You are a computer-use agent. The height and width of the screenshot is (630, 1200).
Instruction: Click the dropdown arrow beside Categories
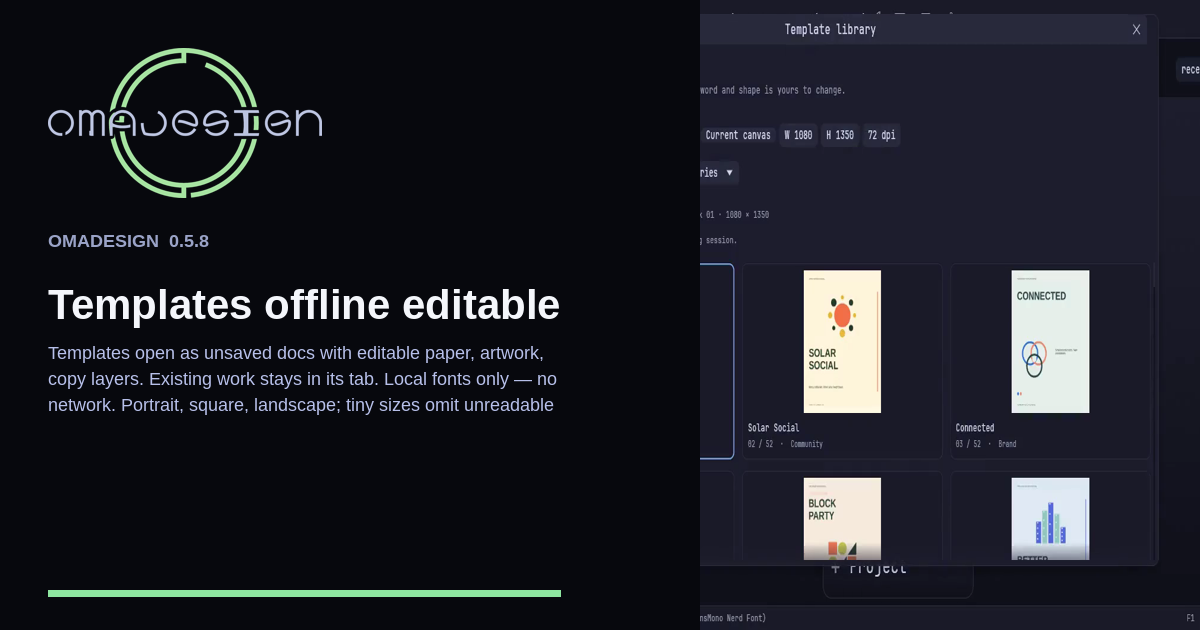point(730,173)
